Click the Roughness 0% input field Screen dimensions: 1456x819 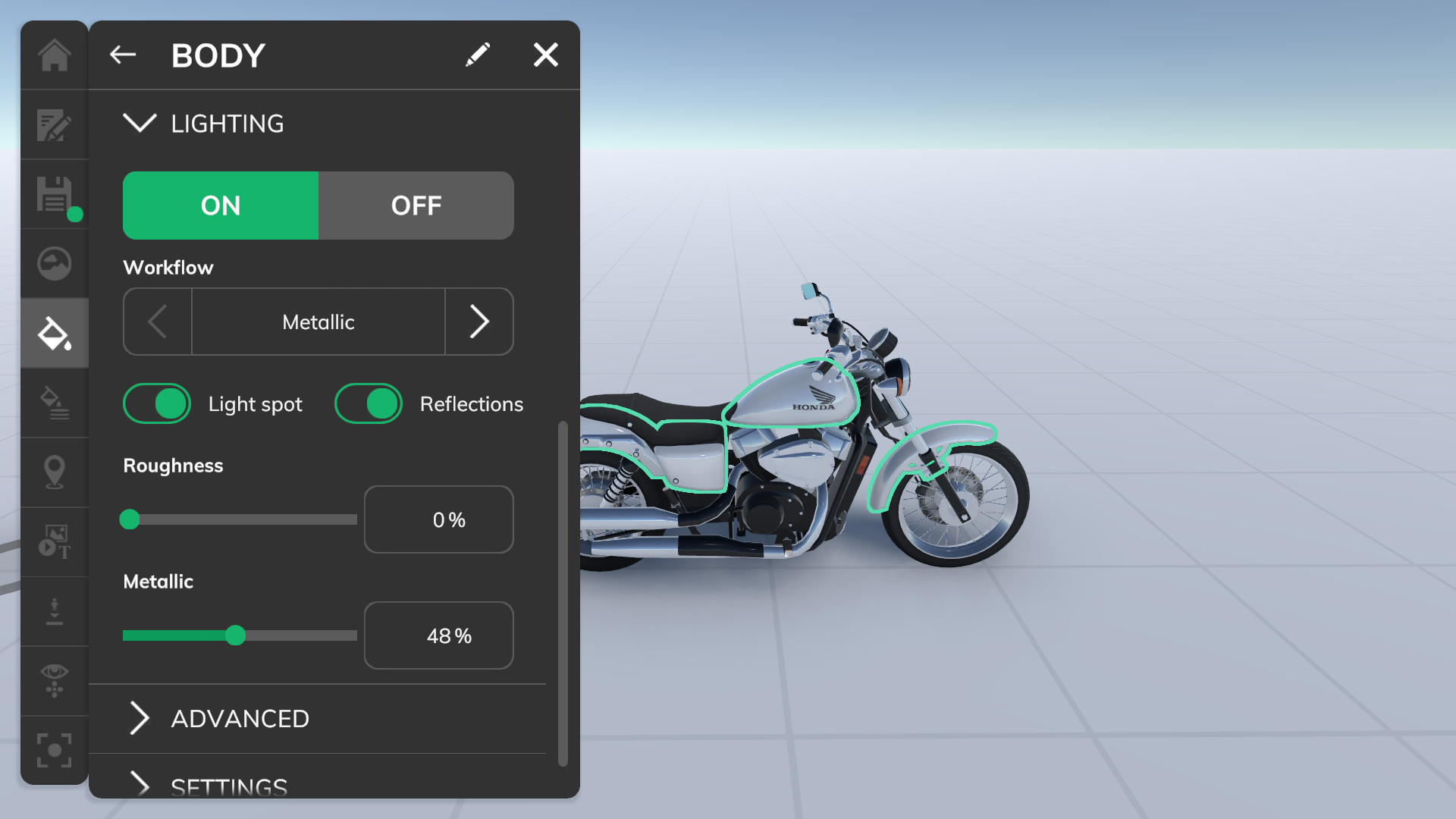point(439,519)
